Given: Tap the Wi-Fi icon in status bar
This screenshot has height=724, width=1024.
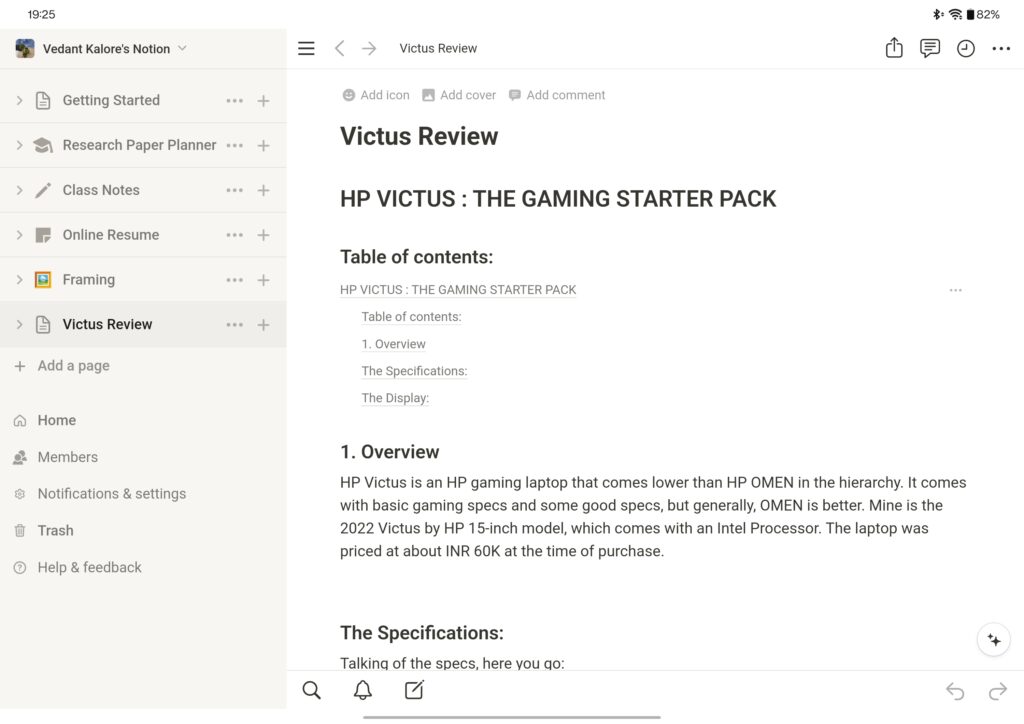Looking at the screenshot, I should [x=955, y=14].
